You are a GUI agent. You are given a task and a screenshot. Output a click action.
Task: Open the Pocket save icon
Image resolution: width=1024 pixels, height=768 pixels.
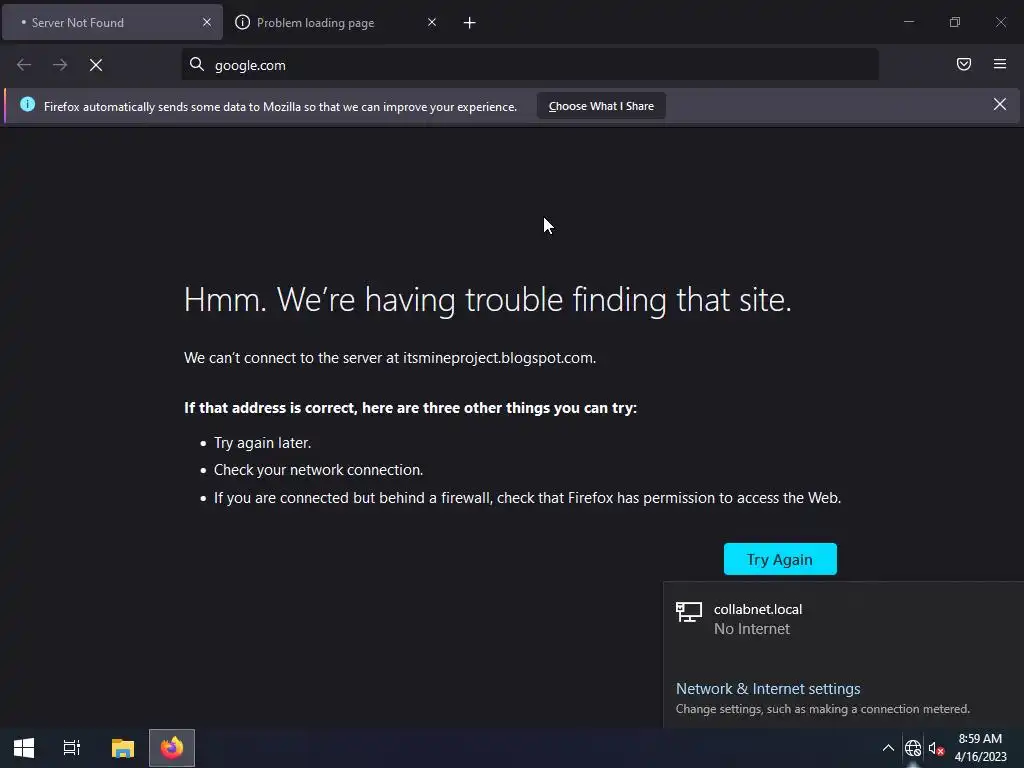[964, 64]
